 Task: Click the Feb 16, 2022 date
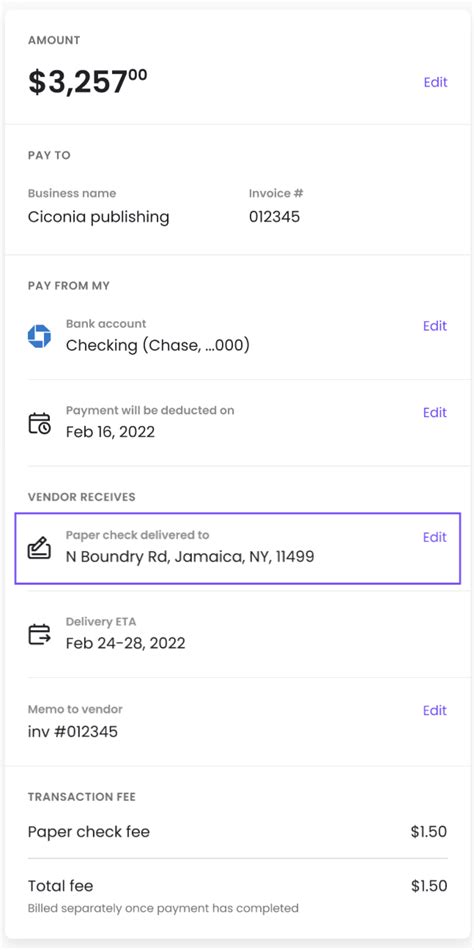110,432
